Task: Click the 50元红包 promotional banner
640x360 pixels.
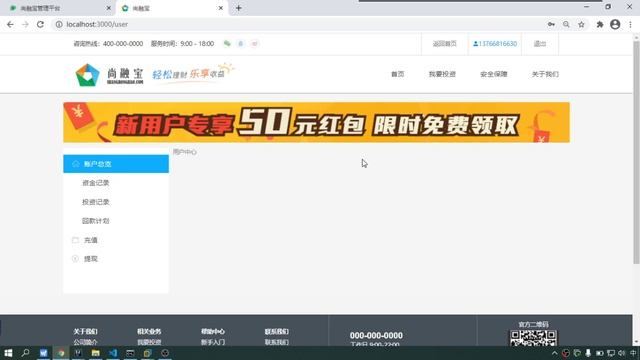Action: pyautogui.click(x=316, y=122)
